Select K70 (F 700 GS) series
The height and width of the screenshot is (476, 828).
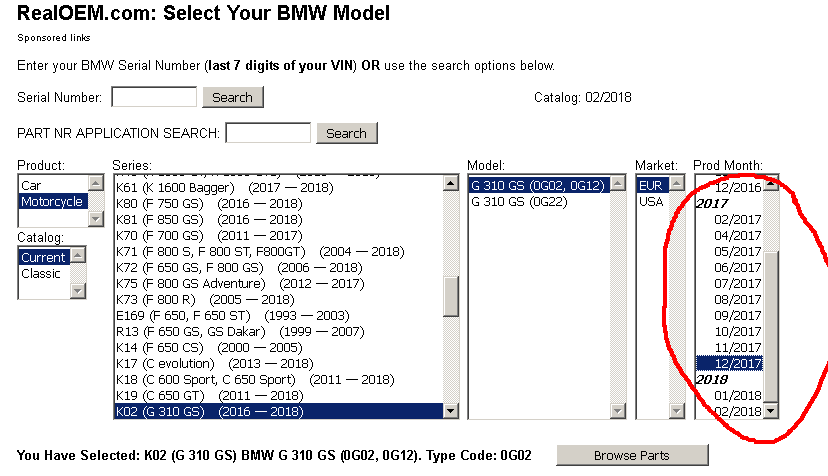click(279, 236)
